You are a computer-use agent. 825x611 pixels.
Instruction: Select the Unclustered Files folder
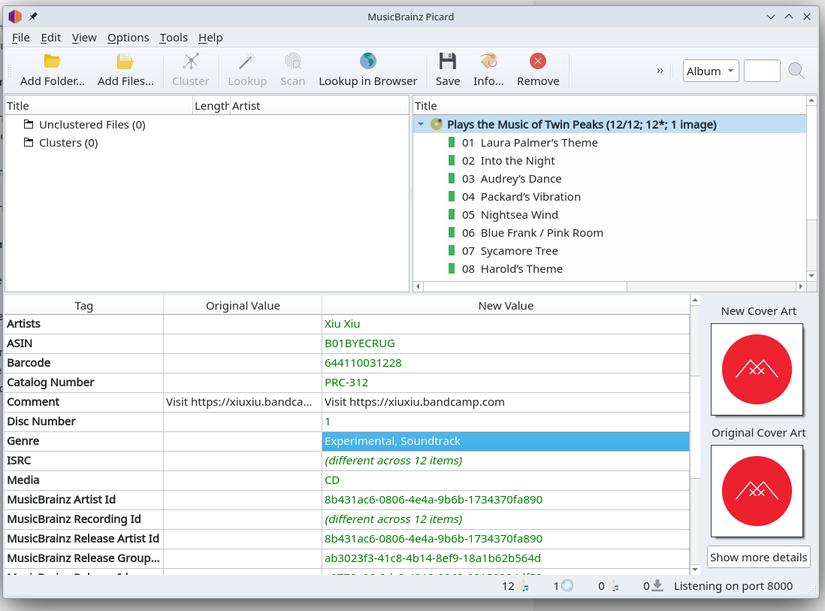[92, 125]
